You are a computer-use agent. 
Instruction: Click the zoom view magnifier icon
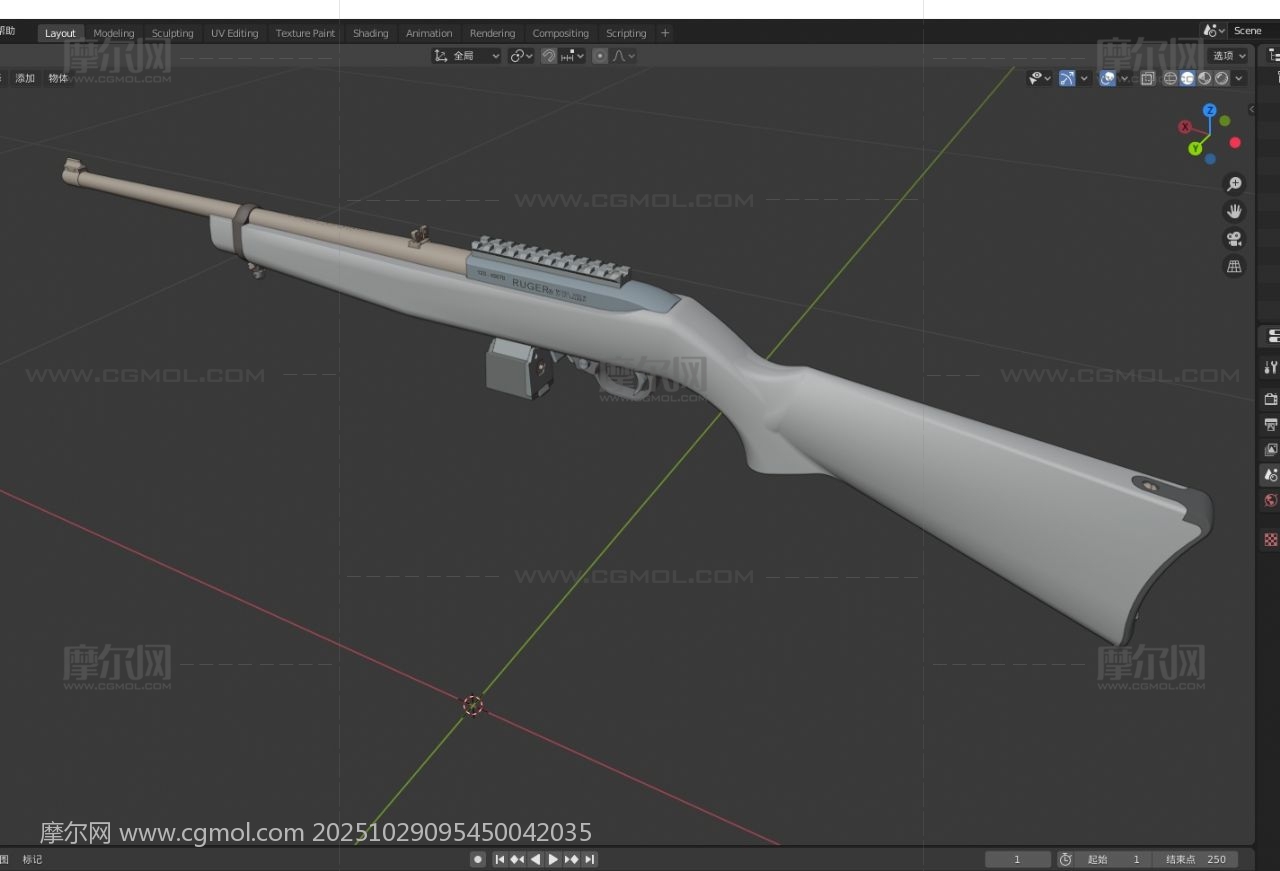(x=1234, y=184)
